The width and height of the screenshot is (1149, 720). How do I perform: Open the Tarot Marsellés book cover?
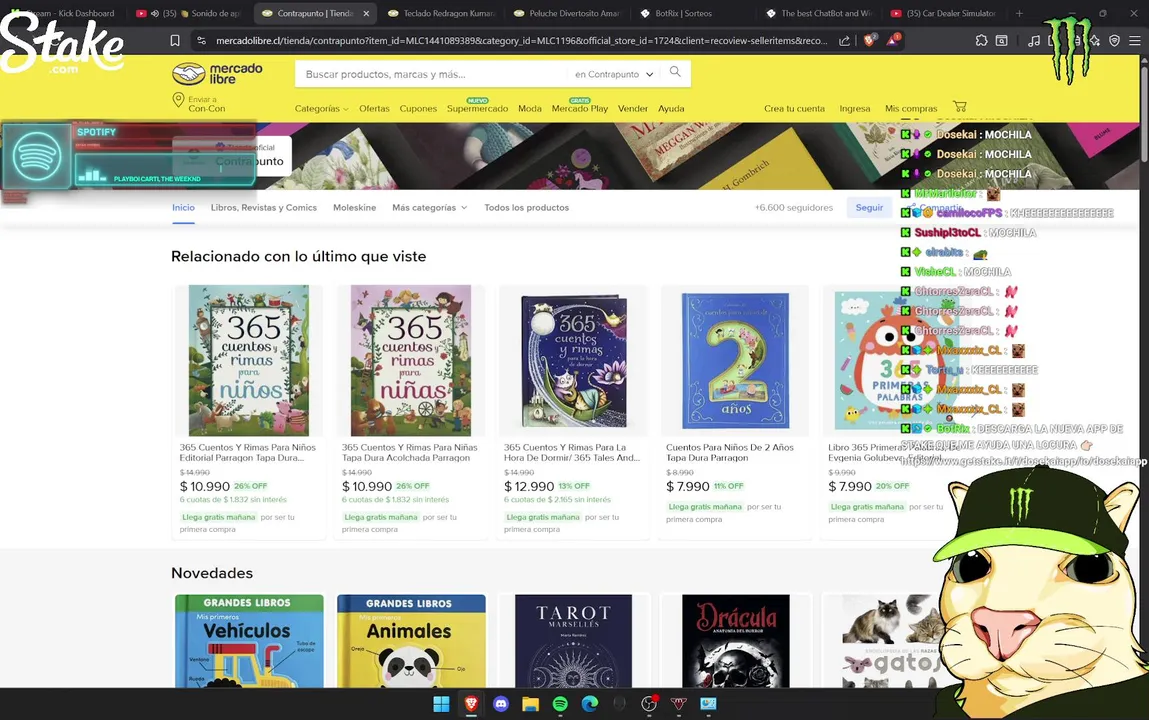tap(573, 641)
